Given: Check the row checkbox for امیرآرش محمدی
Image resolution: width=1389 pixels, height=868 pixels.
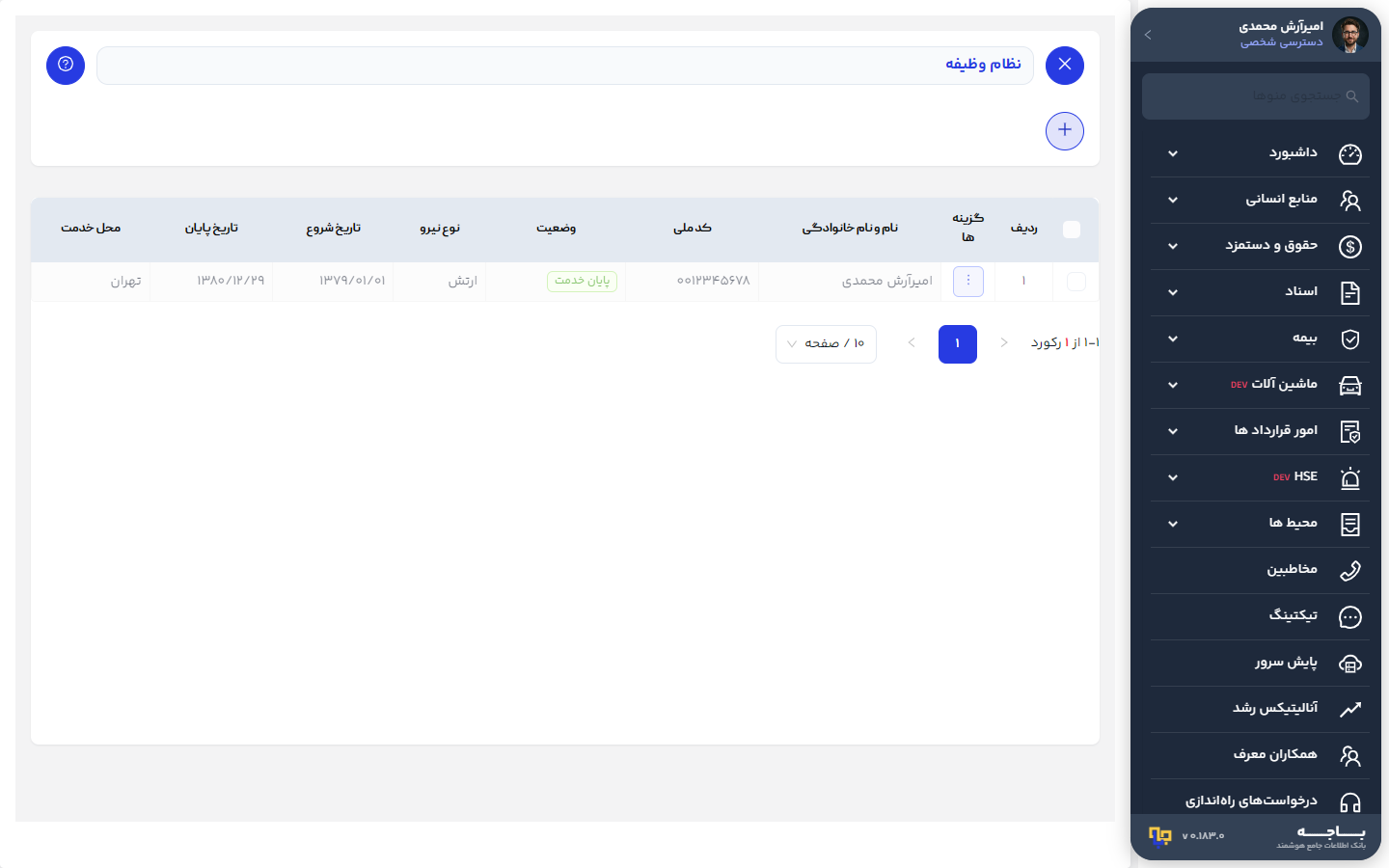Looking at the screenshot, I should (x=1076, y=281).
